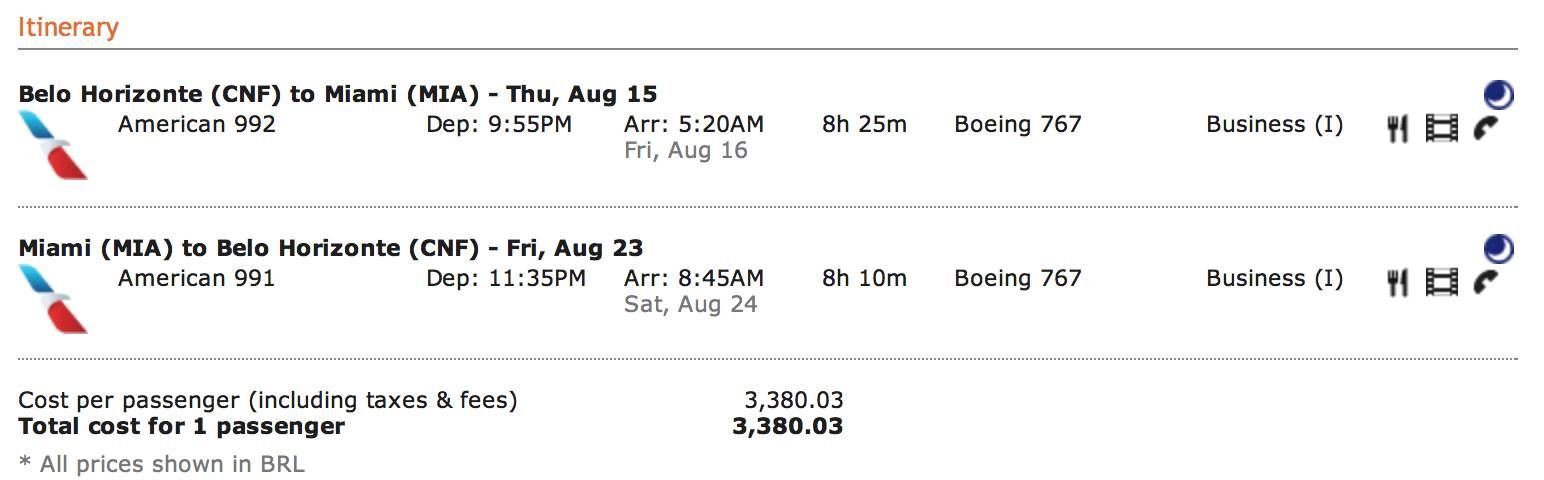Click the All prices shown in BRL note
Image resolution: width=1544 pixels, height=480 pixels.
(x=162, y=464)
